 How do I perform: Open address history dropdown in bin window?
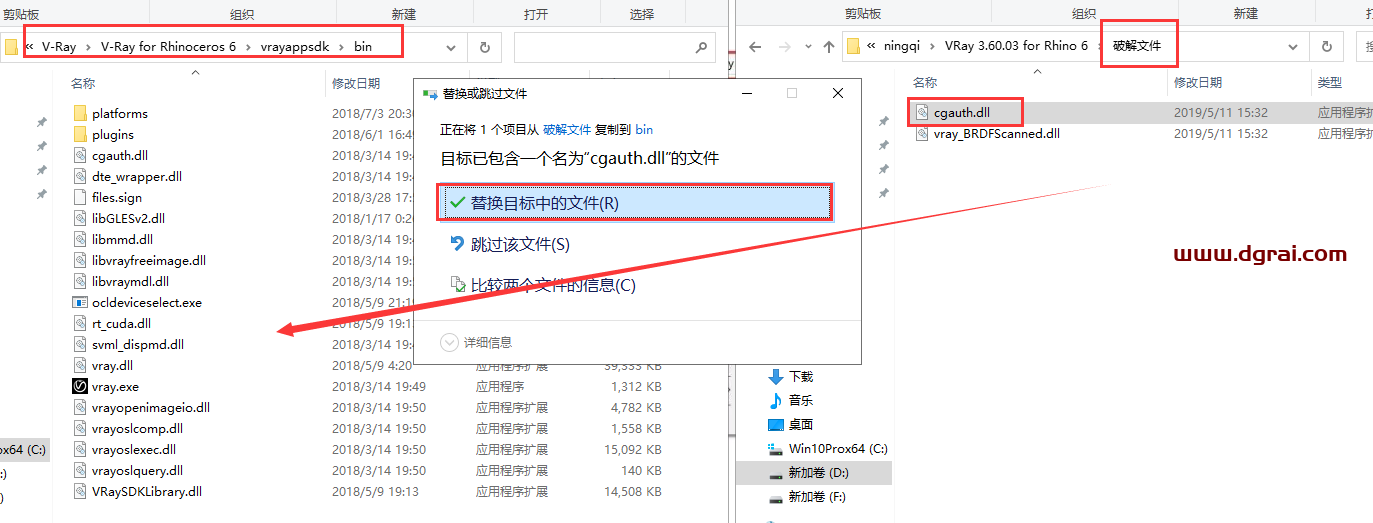pyautogui.click(x=451, y=47)
